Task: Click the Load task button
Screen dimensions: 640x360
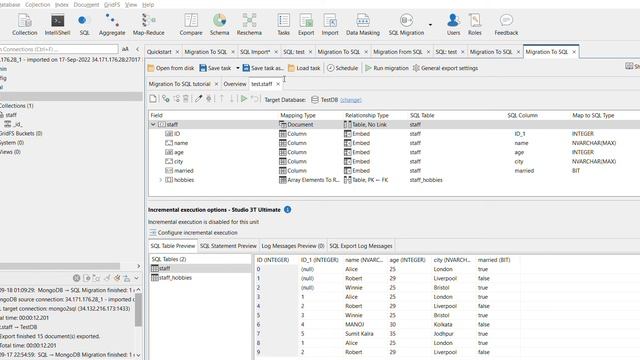Action: (x=304, y=68)
